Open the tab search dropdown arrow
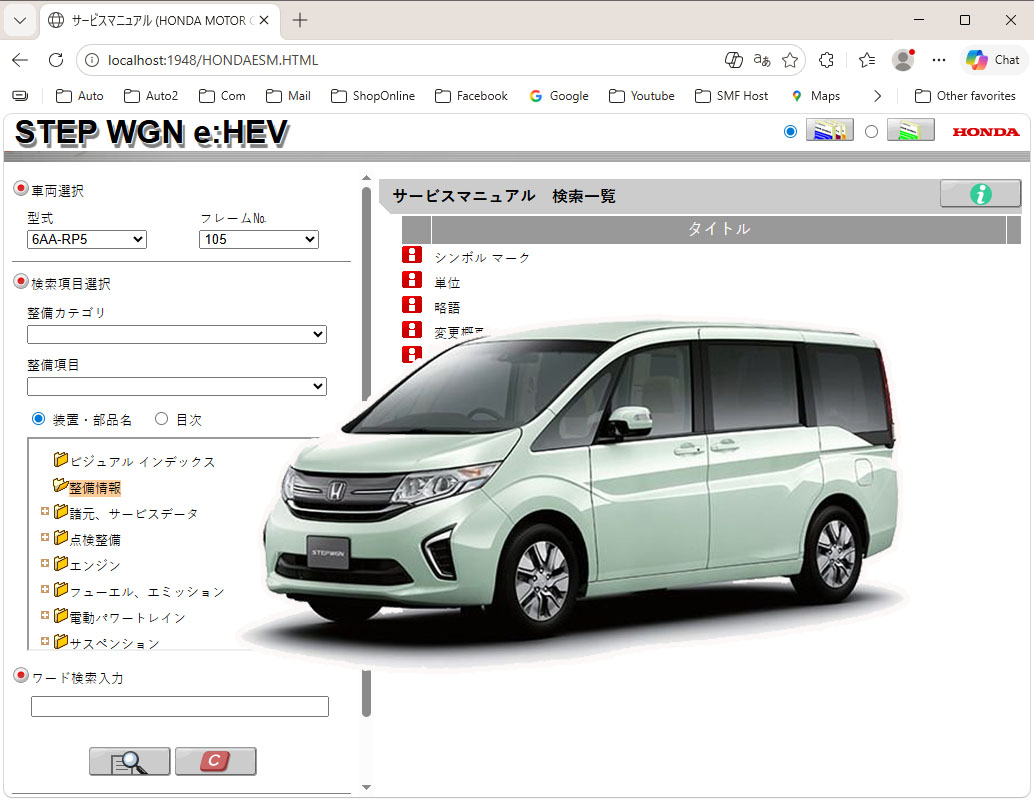This screenshot has width=1034, height=801. (x=20, y=20)
